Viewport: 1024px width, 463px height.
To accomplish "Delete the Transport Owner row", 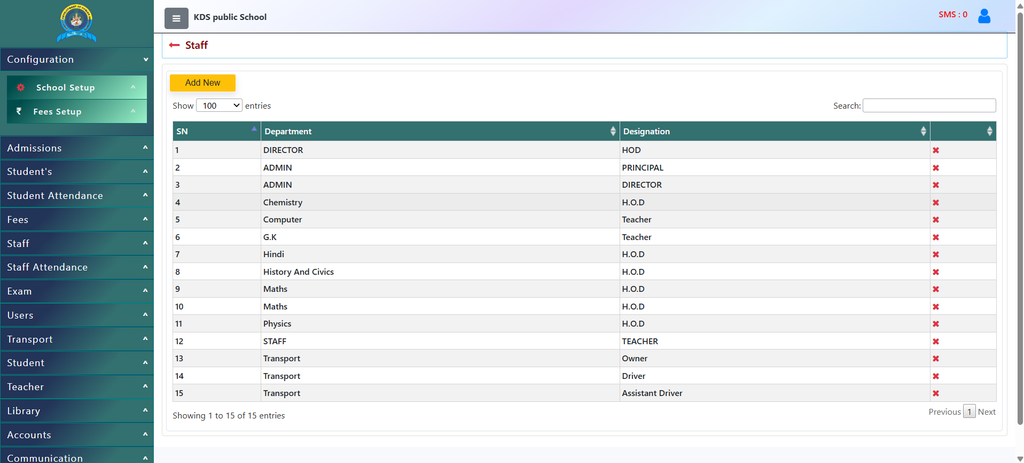I will (x=935, y=359).
